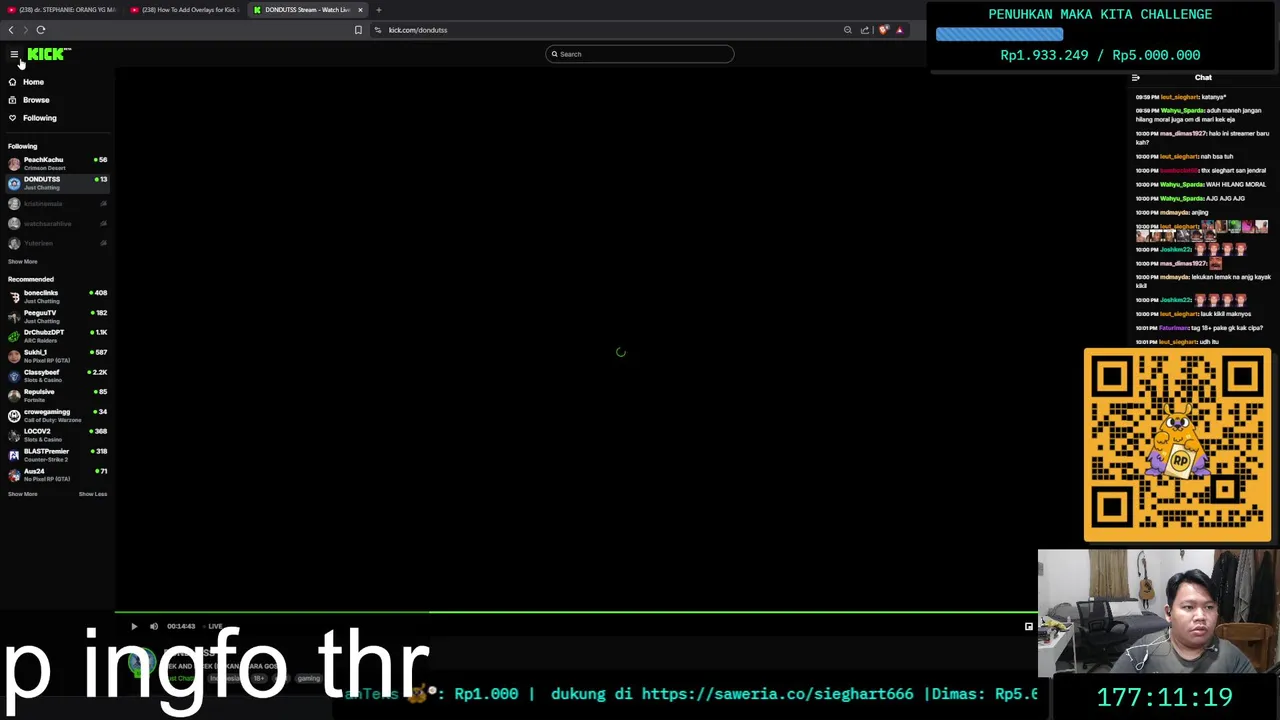Click the share page icon

[865, 30]
